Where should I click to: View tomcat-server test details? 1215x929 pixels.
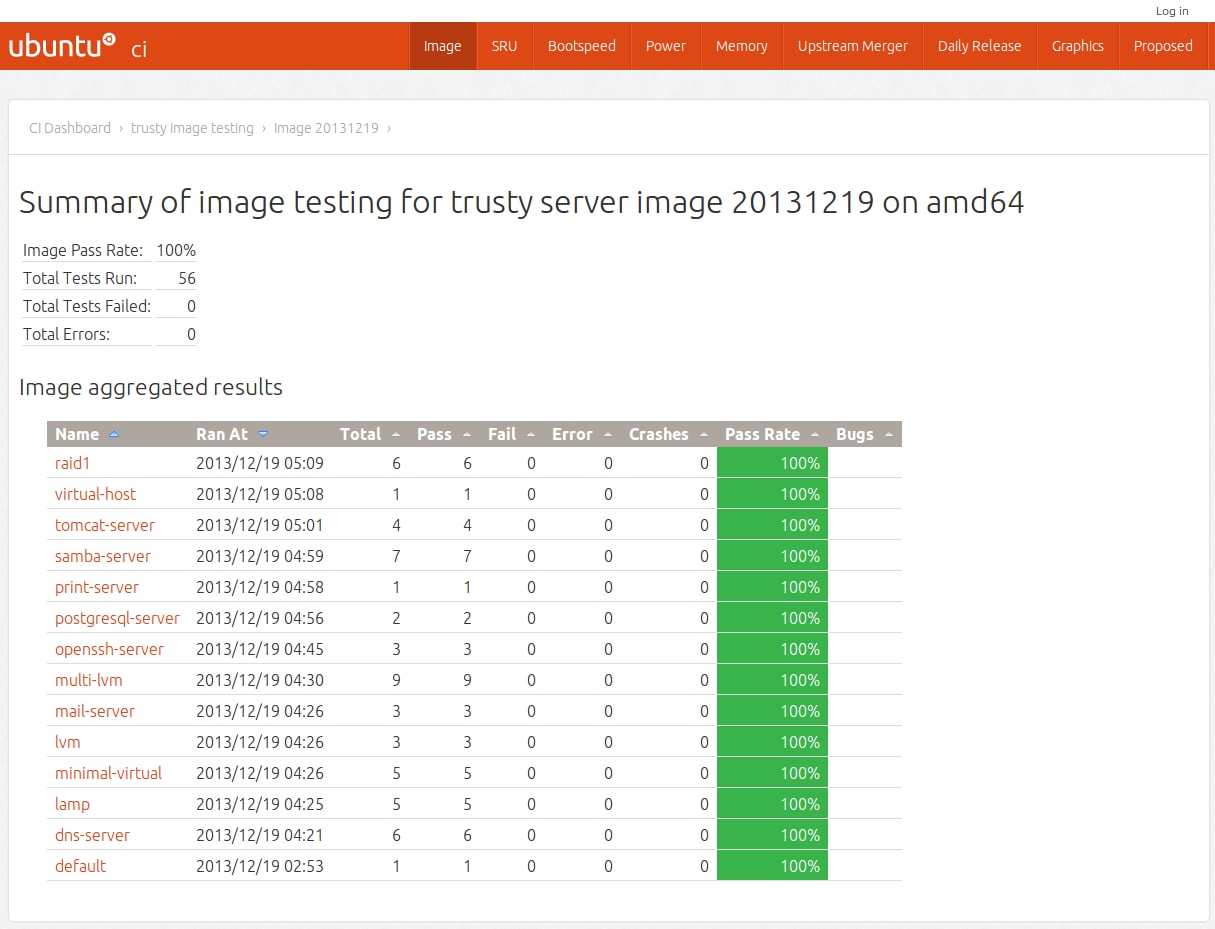(x=105, y=525)
